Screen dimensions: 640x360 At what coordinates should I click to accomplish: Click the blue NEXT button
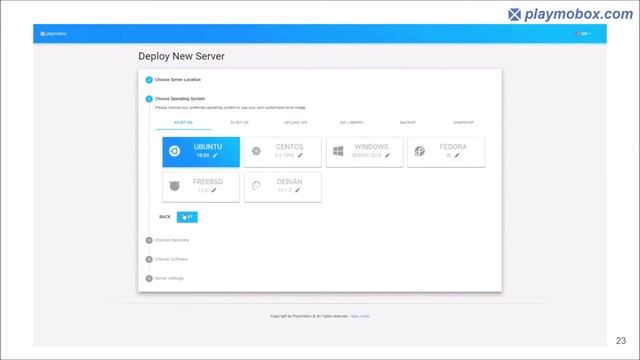[187, 217]
